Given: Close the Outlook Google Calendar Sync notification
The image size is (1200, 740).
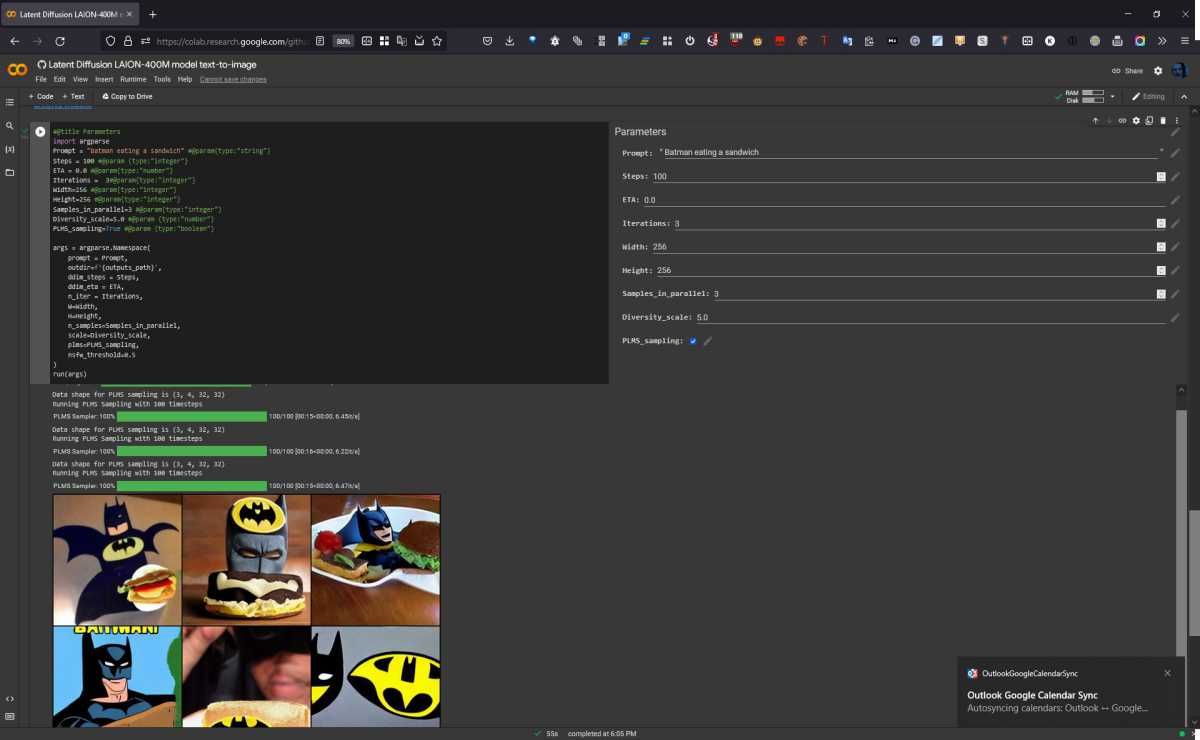Looking at the screenshot, I should coord(1167,673).
